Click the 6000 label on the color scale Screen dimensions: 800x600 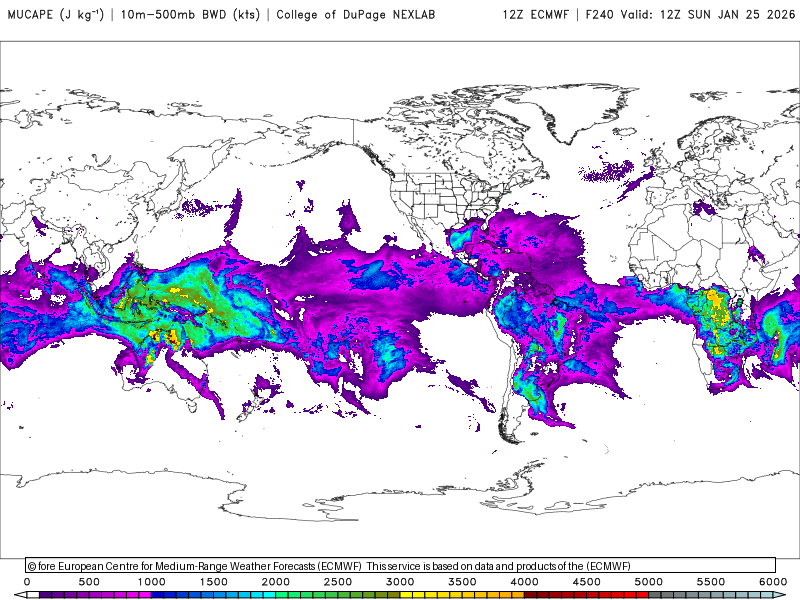(773, 582)
